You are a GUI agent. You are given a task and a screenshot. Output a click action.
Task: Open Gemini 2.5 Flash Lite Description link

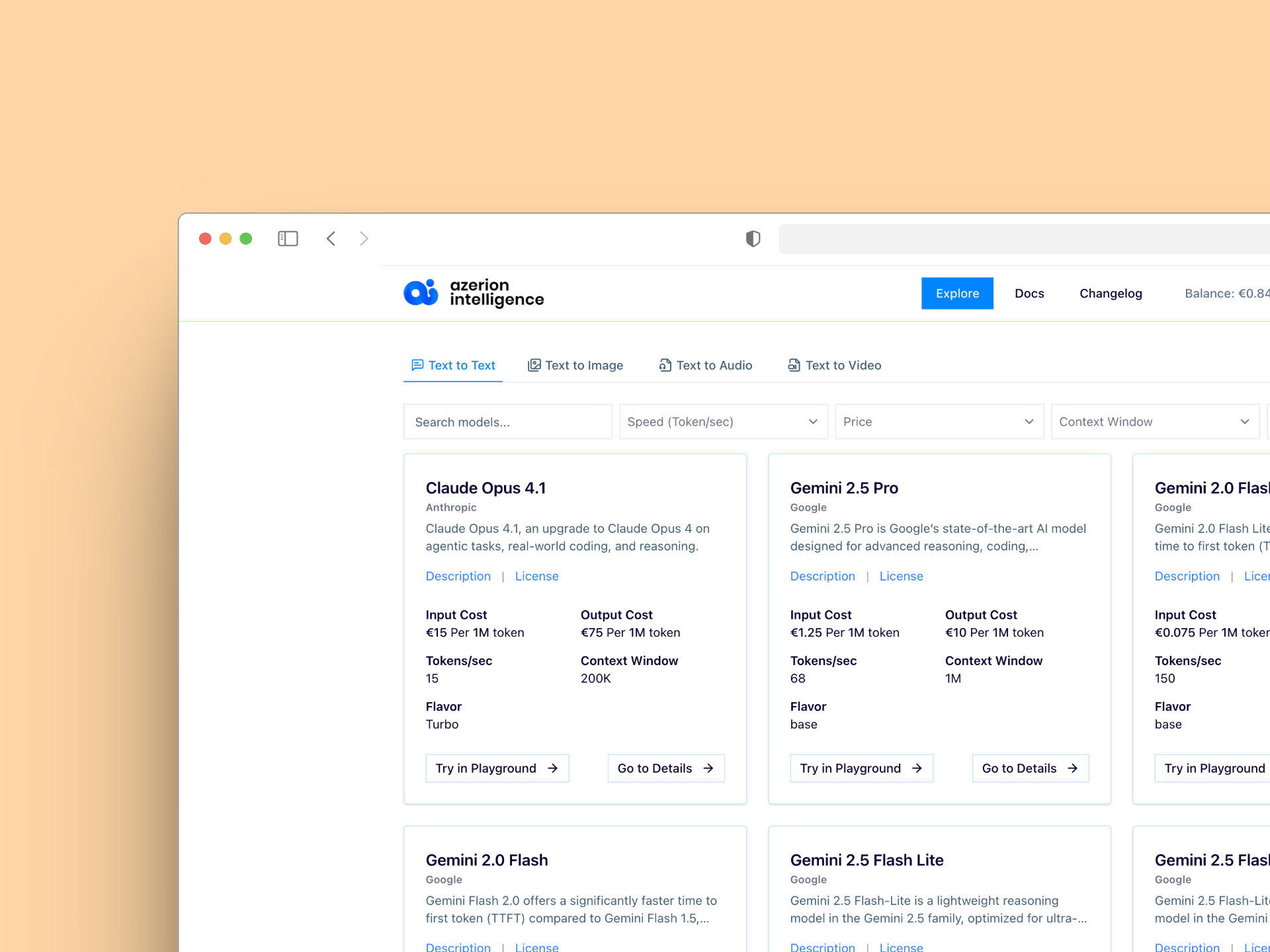pyautogui.click(x=823, y=947)
